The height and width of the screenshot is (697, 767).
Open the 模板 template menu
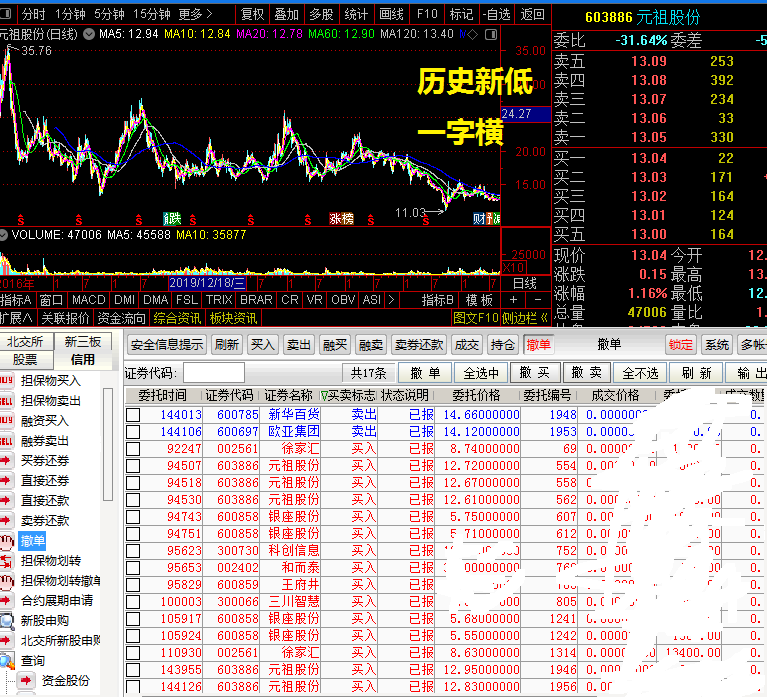(x=479, y=299)
